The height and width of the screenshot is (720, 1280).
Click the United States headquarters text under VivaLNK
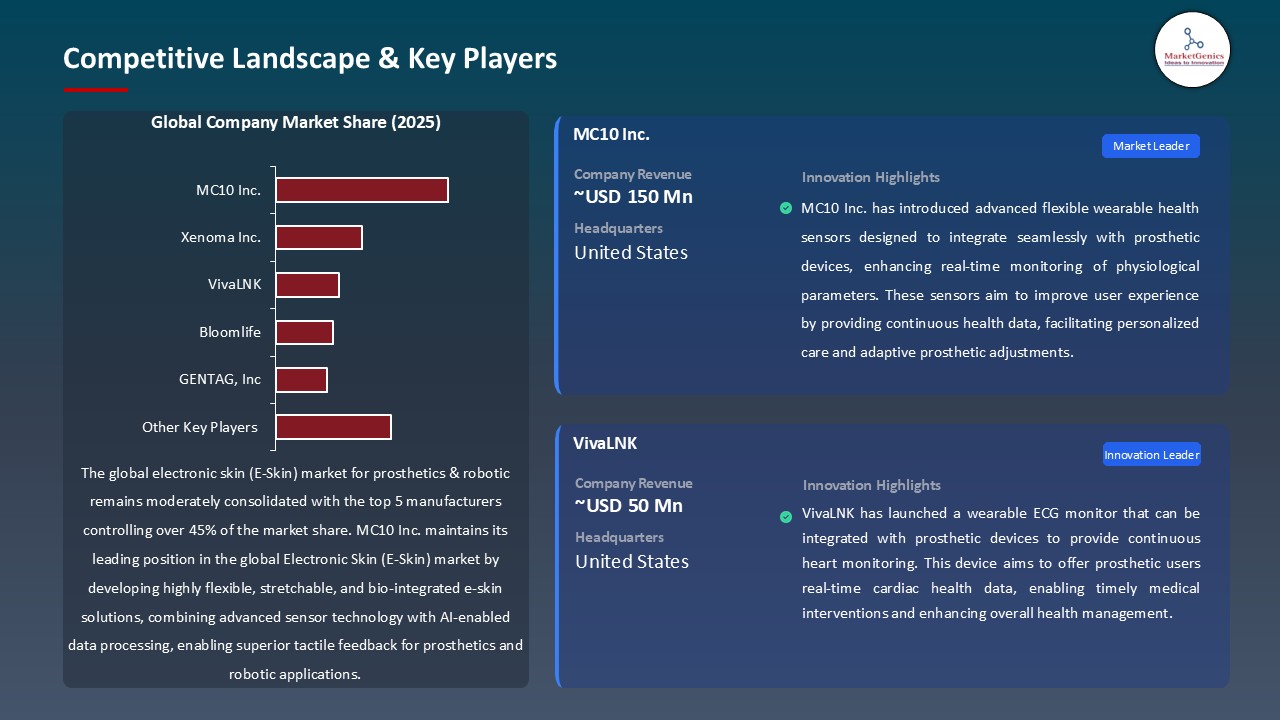click(631, 562)
